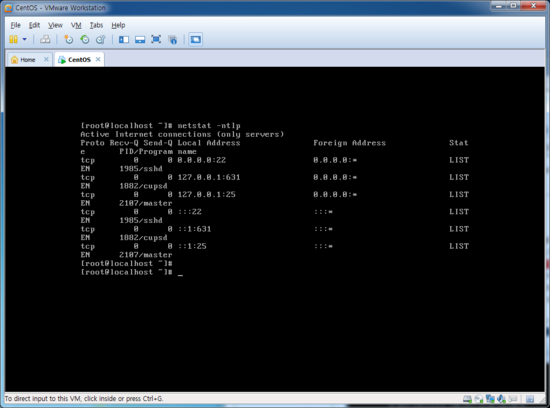Click the '::1:631' local address
The width and height of the screenshot is (550, 408).
[x=194, y=229]
